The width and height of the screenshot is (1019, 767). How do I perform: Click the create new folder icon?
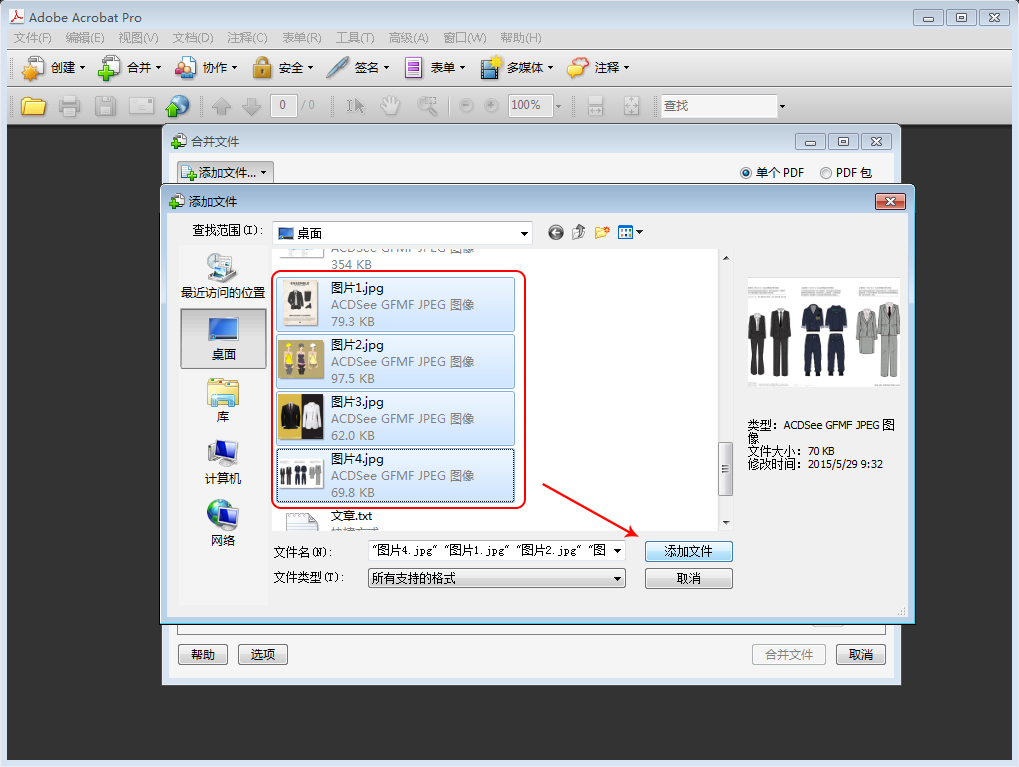602,232
